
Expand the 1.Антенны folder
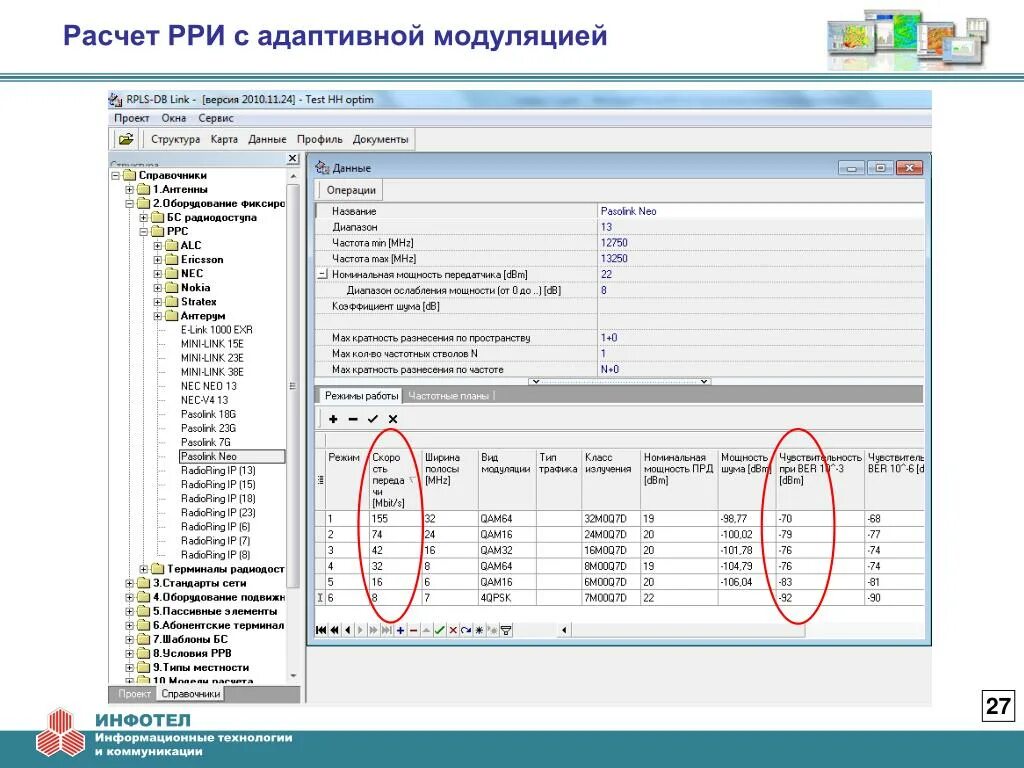click(x=129, y=189)
